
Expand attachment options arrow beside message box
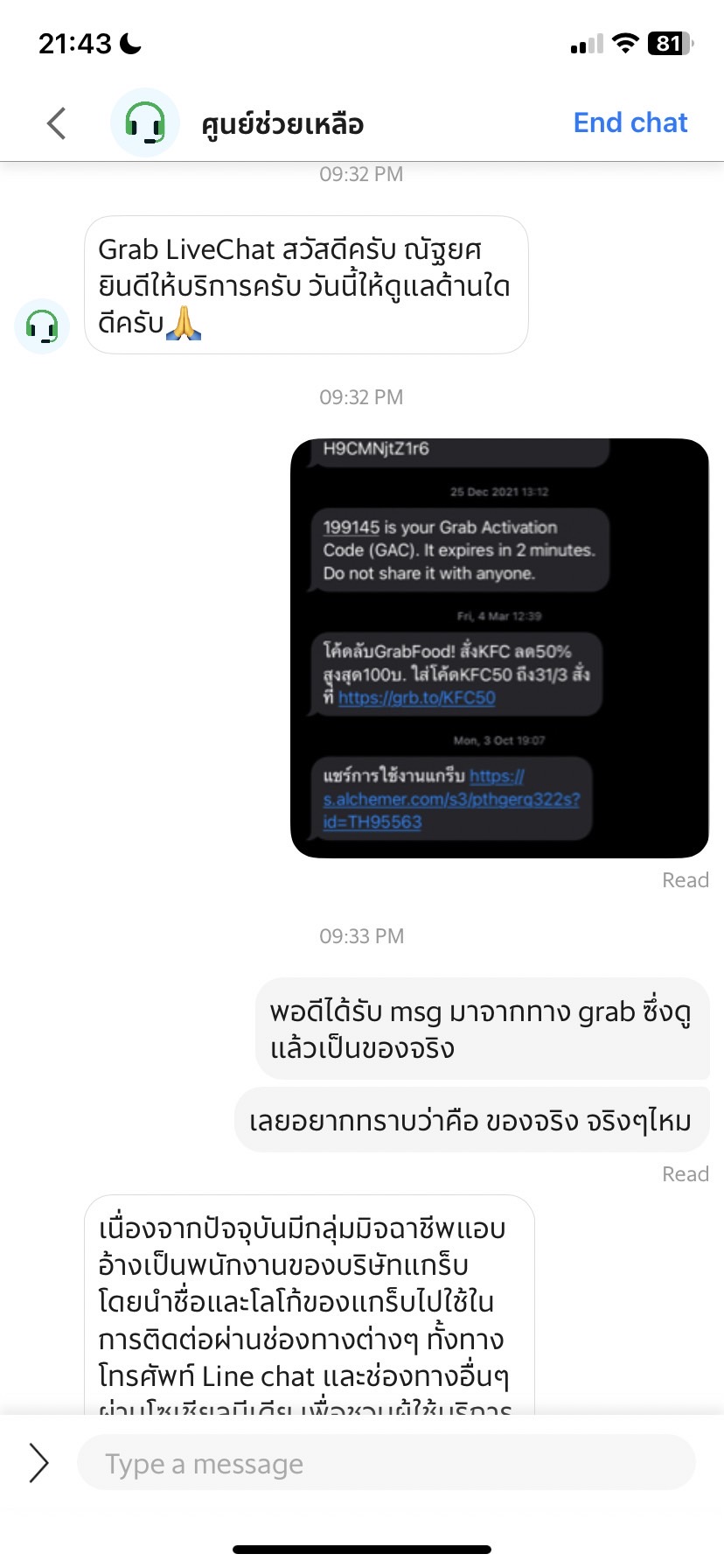(38, 1463)
